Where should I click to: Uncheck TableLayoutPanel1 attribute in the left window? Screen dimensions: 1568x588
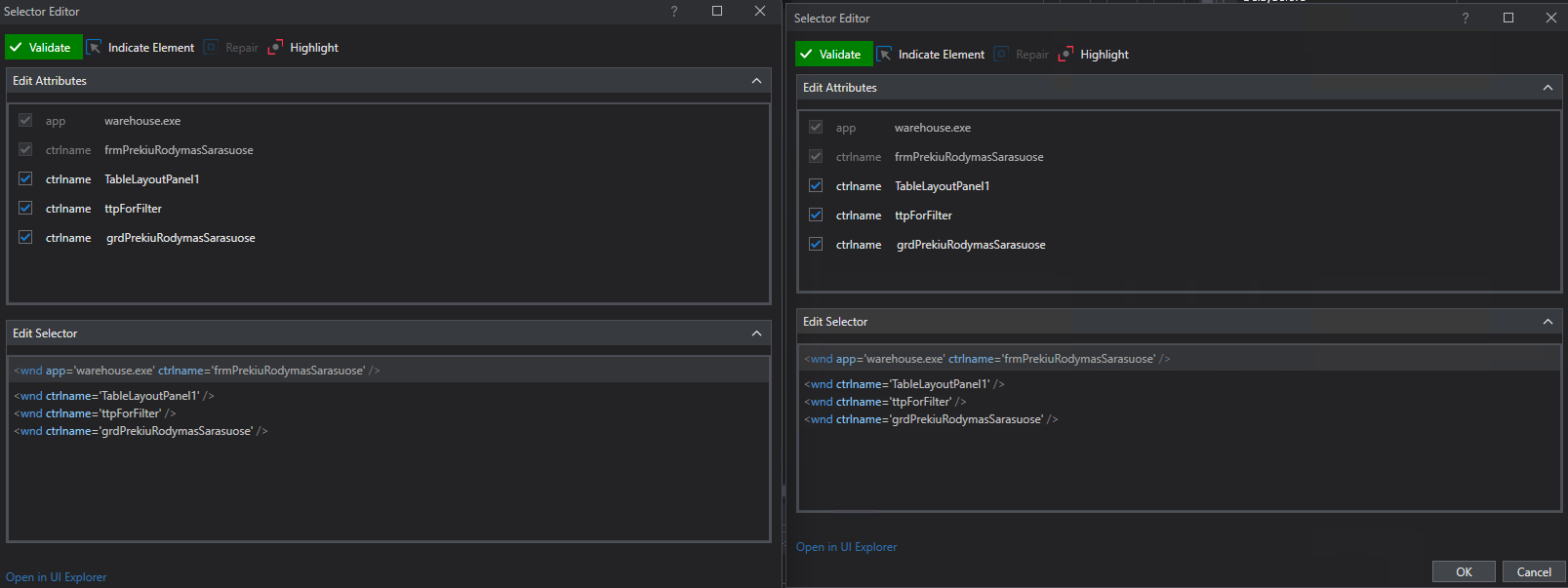[25, 179]
